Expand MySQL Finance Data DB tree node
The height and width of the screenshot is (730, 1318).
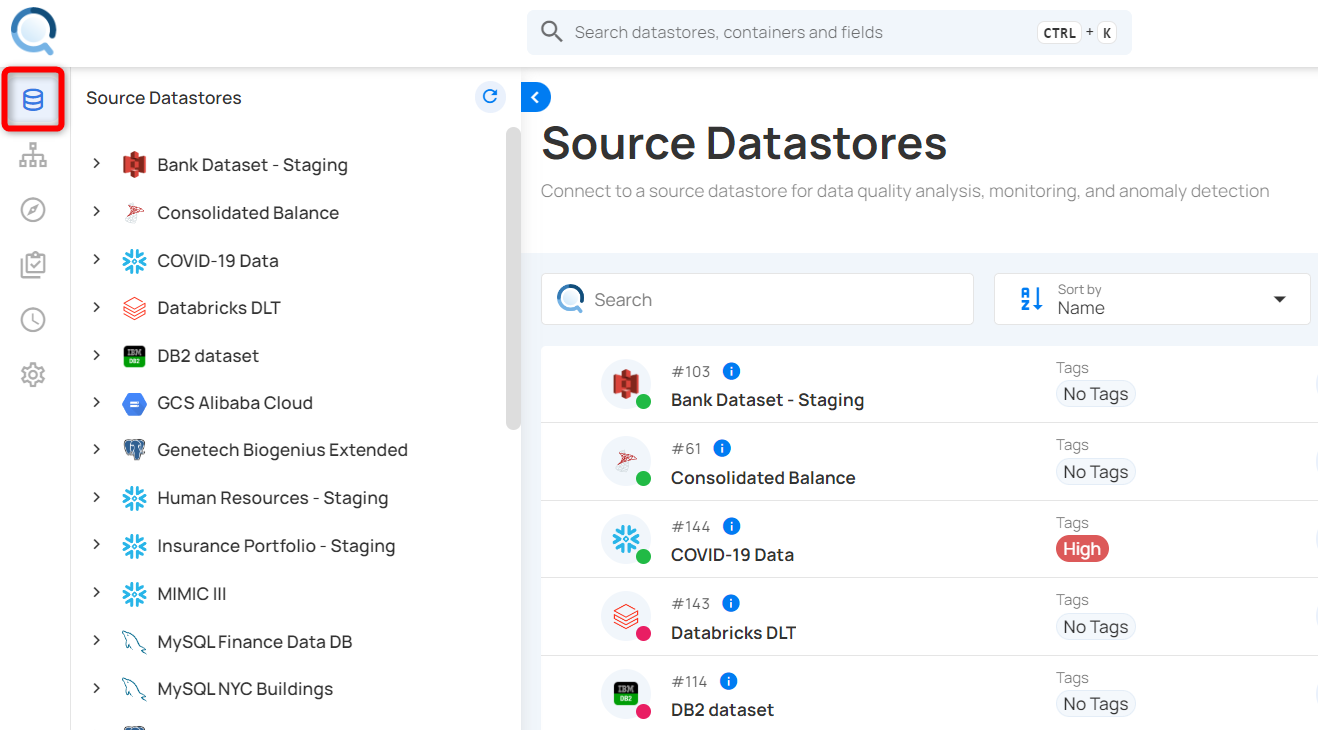(97, 641)
